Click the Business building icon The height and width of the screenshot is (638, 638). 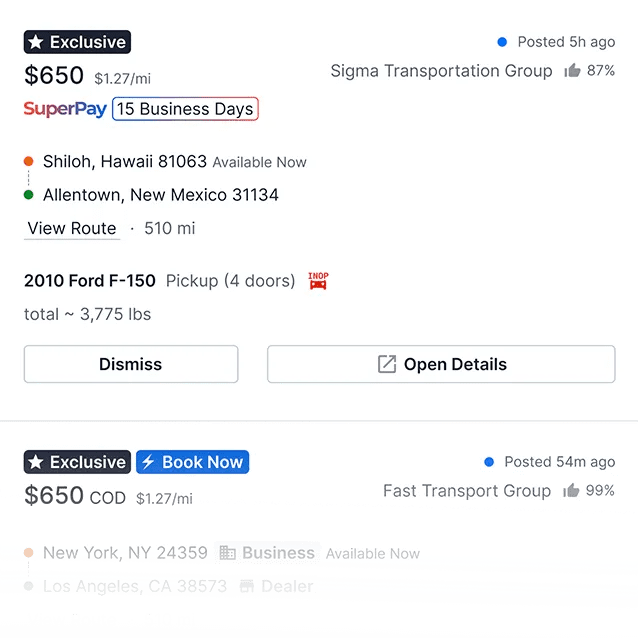(x=228, y=553)
